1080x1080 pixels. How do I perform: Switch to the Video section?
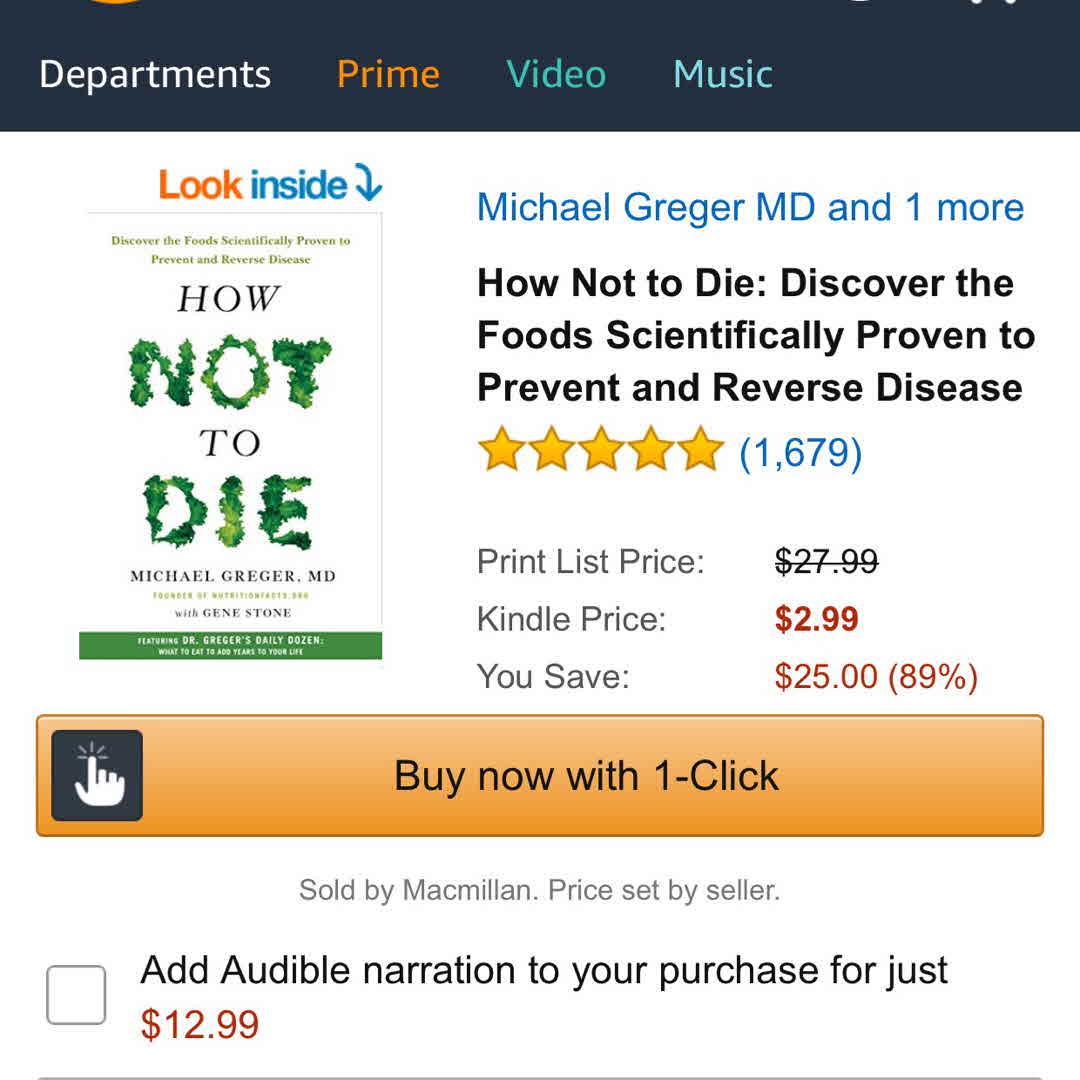click(556, 75)
